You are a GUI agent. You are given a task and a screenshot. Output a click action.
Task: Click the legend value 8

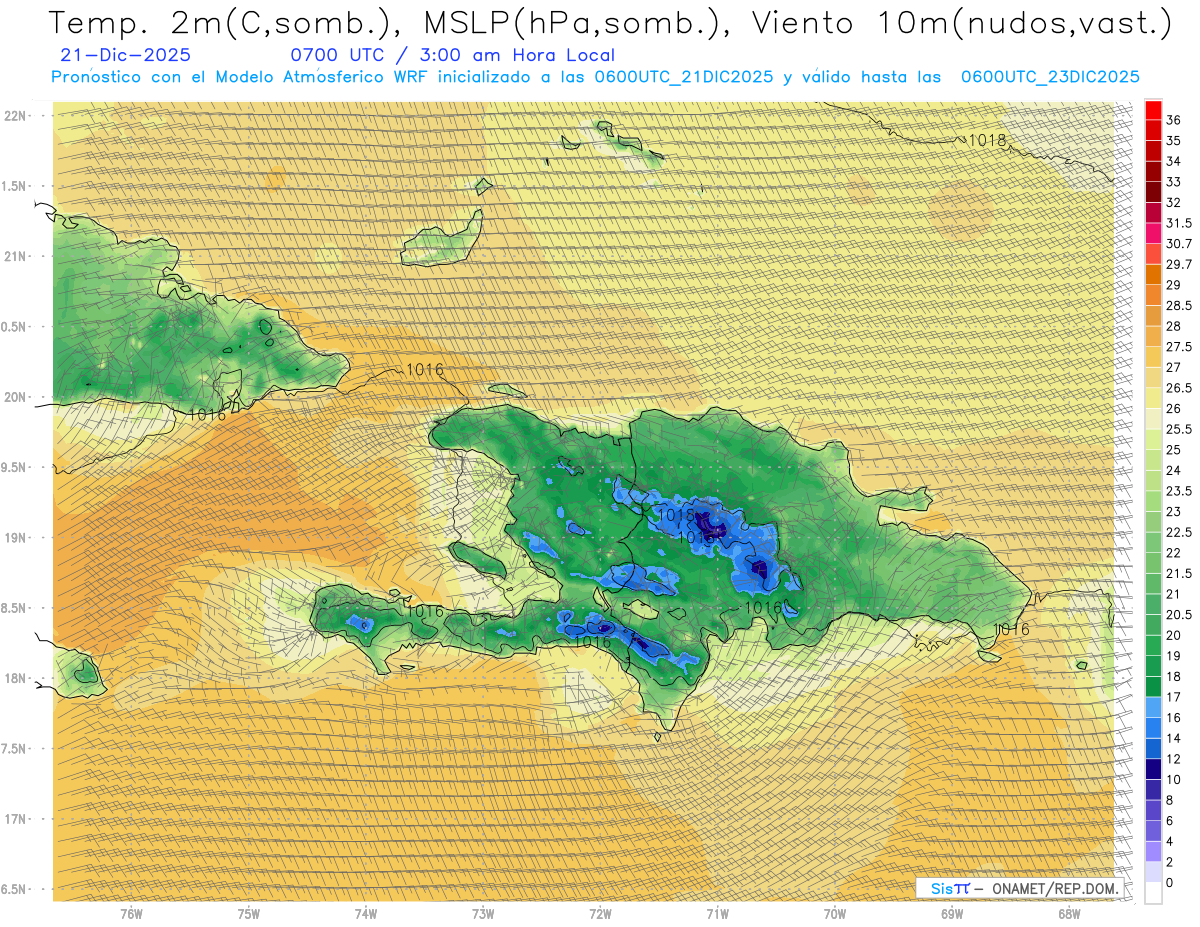tap(1170, 801)
